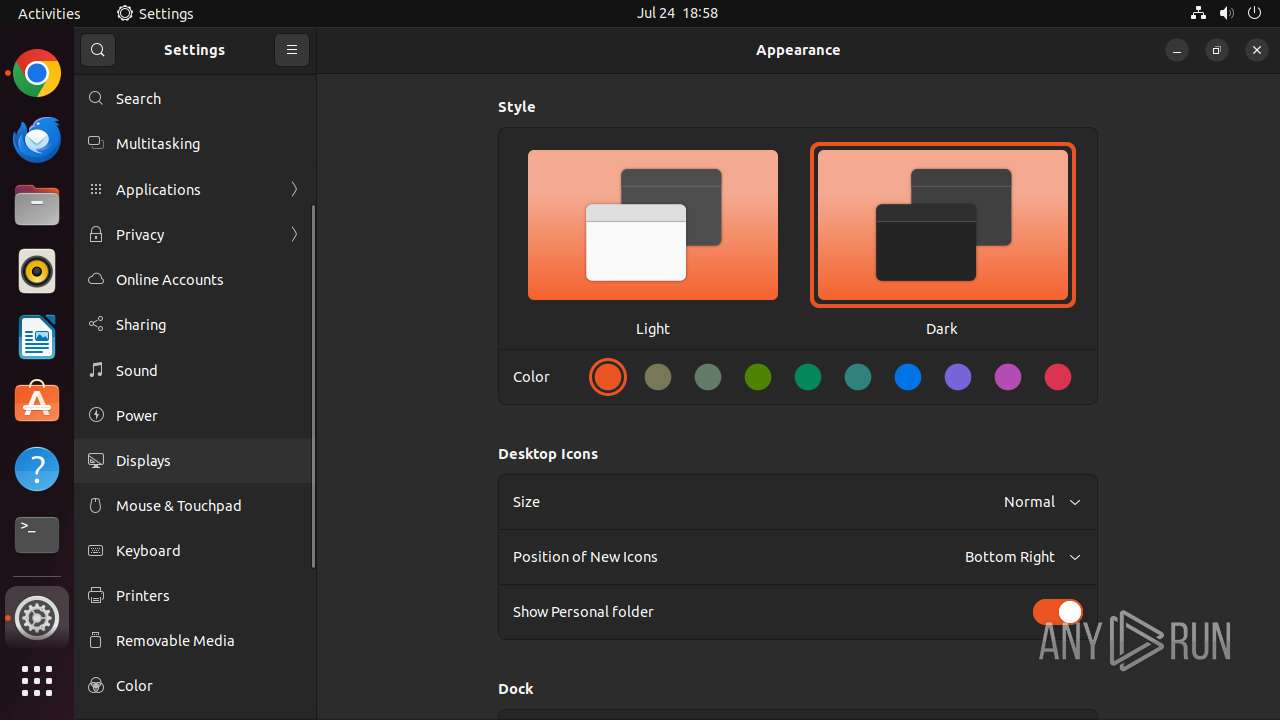Open the Help app from dock
1280x720 pixels.
37,469
